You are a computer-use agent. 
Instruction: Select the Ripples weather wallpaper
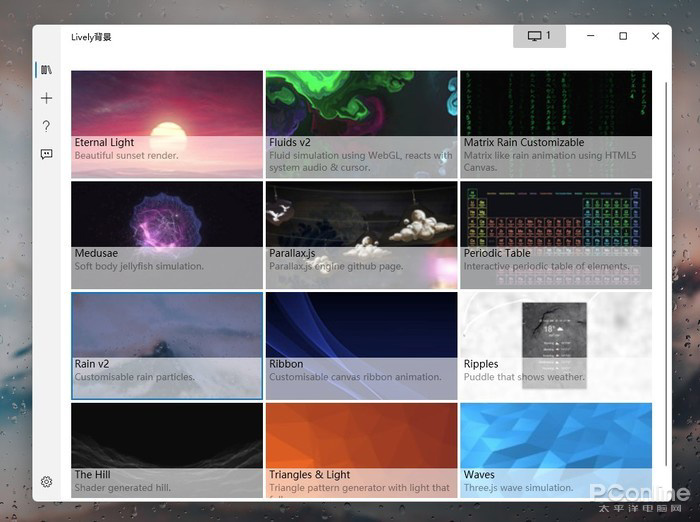tap(556, 346)
